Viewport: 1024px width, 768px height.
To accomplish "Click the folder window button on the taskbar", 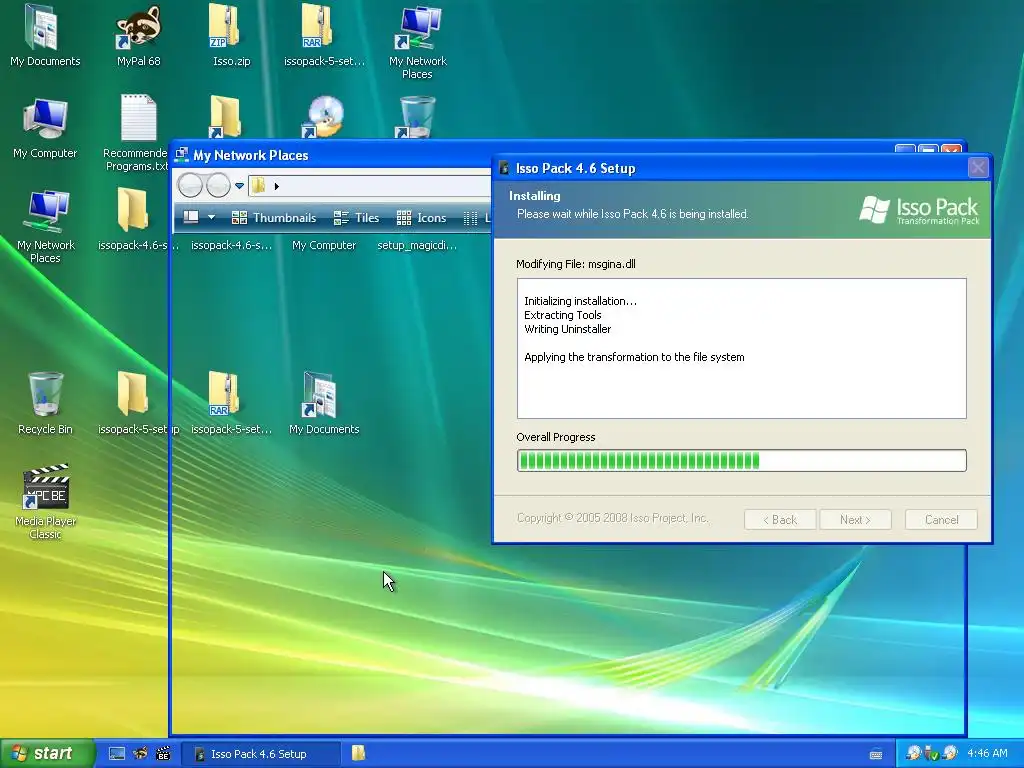I will [358, 754].
